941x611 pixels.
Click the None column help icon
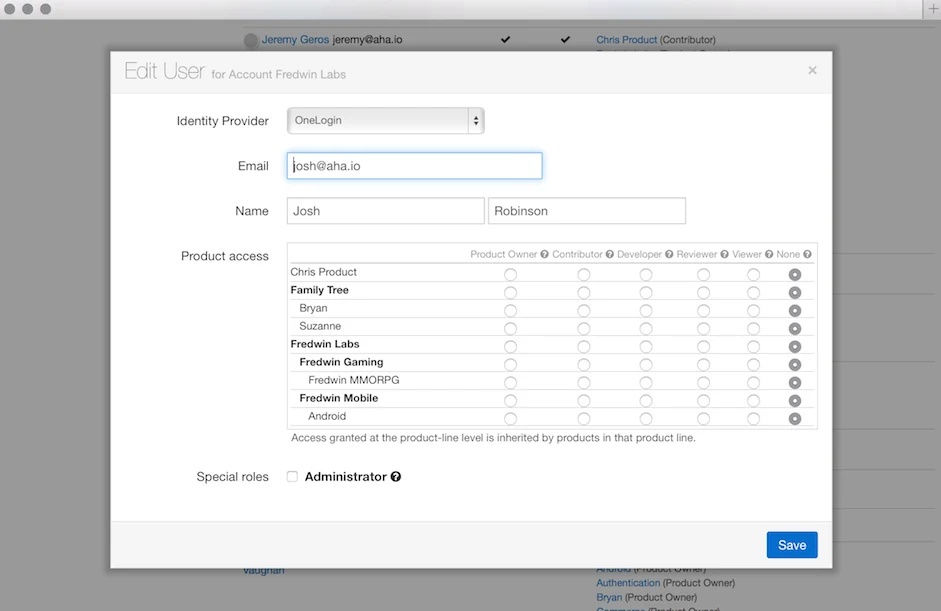(807, 254)
